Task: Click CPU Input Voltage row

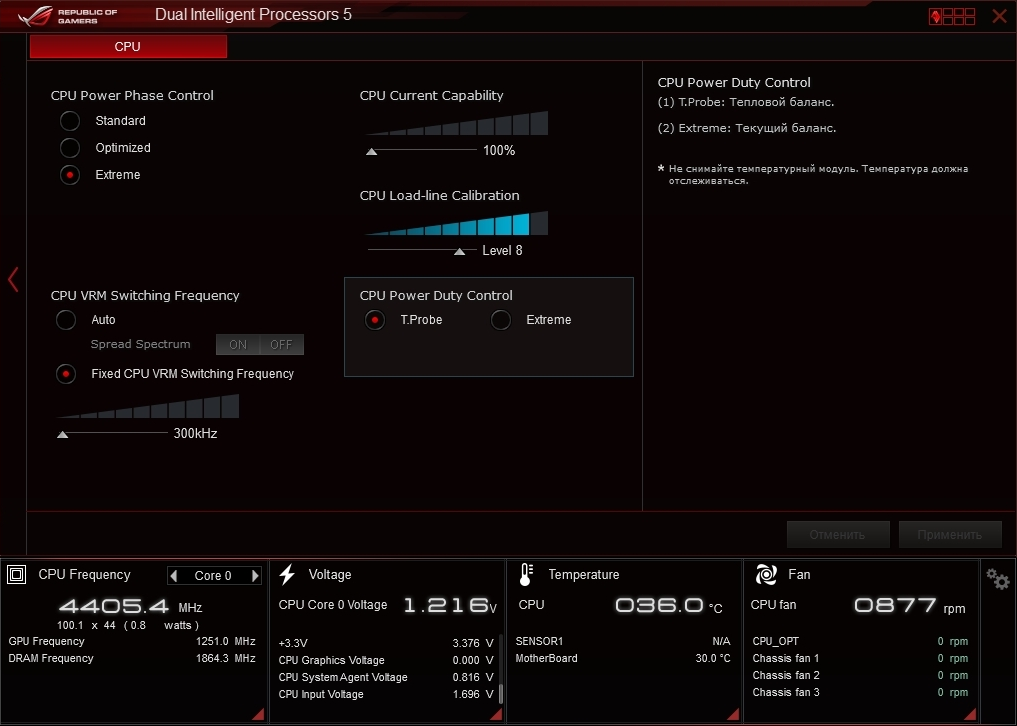Action: click(386, 694)
